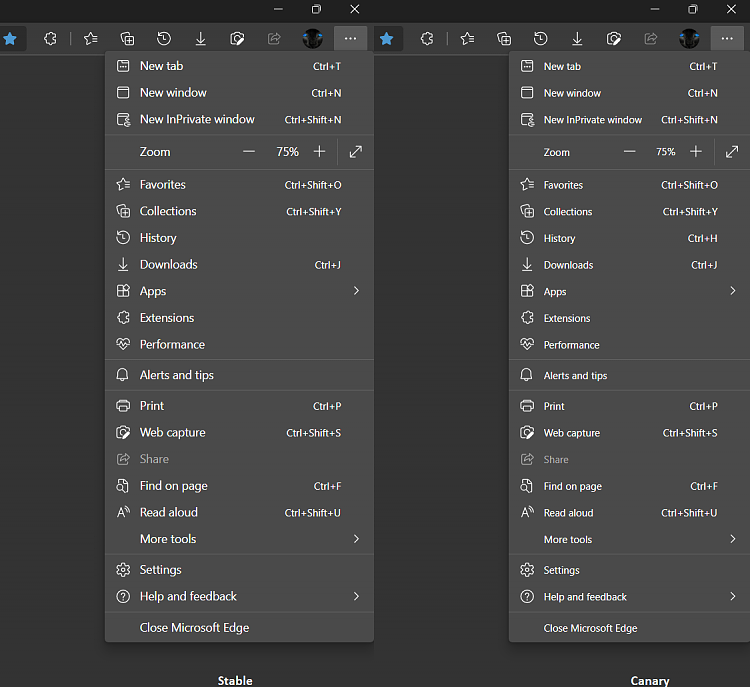This screenshot has height=687, width=750.
Task: Expand More tools submenu in Stable menu
Action: [x=356, y=539]
